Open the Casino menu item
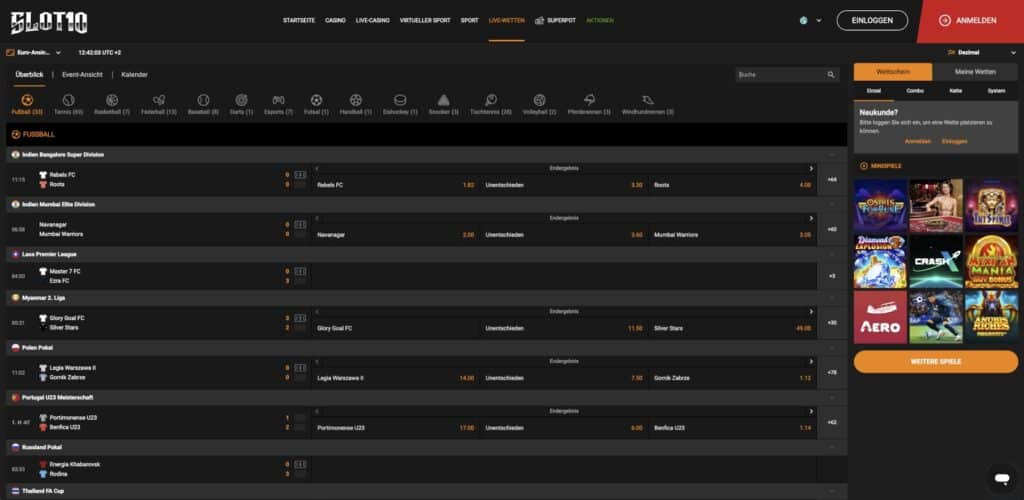Viewport: 1024px width, 500px height. click(335, 20)
